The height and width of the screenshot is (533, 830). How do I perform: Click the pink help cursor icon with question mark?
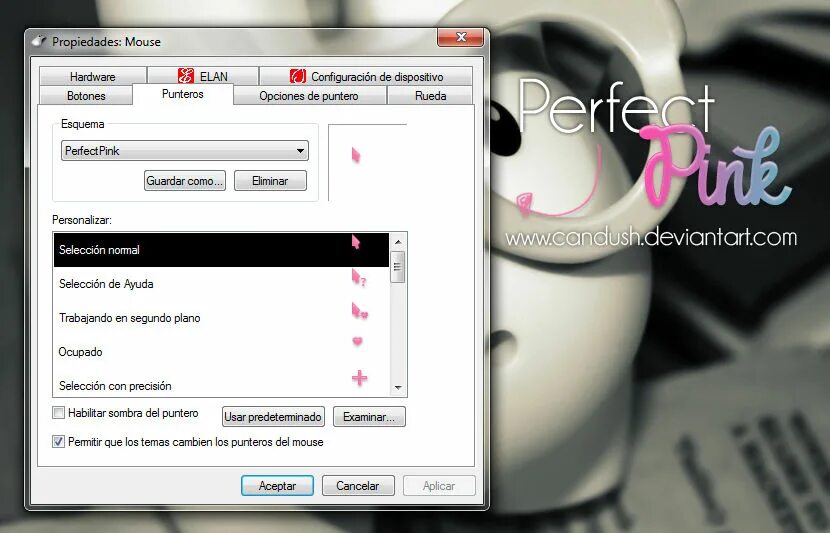pos(359,278)
